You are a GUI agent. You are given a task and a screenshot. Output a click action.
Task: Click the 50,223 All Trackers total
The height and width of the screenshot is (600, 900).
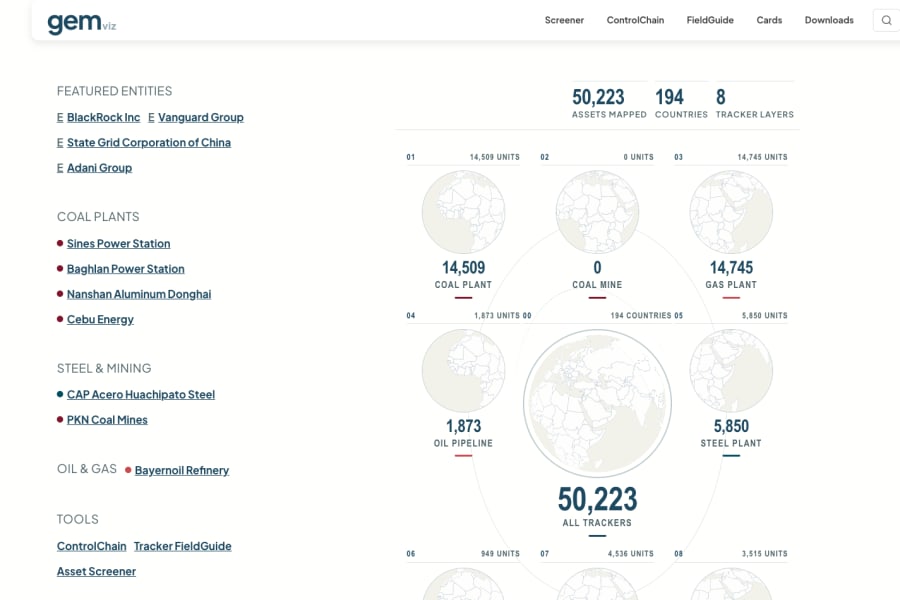(597, 499)
